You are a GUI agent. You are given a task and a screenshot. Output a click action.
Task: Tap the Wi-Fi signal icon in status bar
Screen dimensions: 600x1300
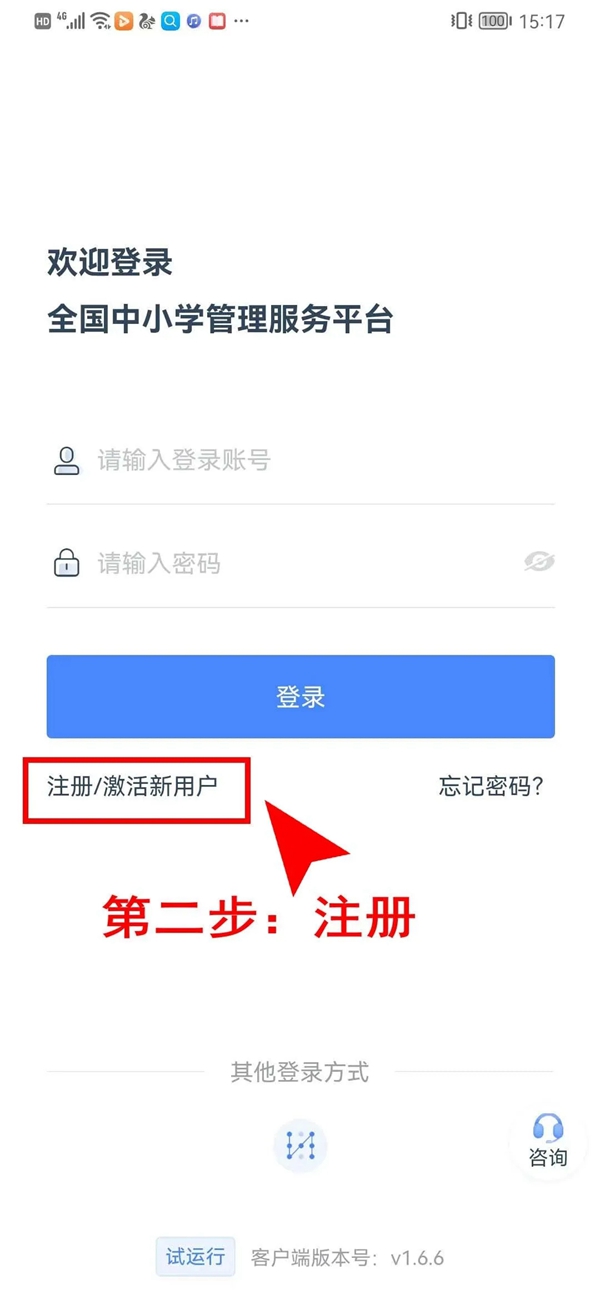coord(101,21)
